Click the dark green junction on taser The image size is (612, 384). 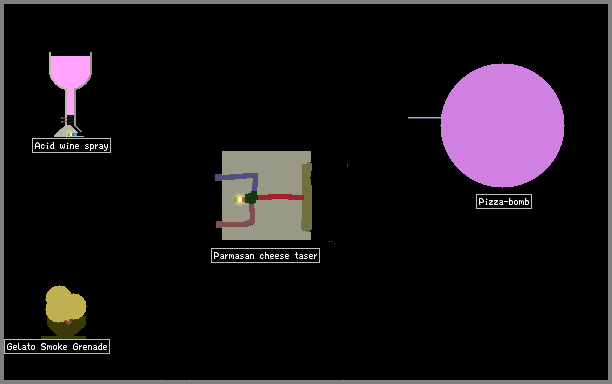[x=251, y=197]
